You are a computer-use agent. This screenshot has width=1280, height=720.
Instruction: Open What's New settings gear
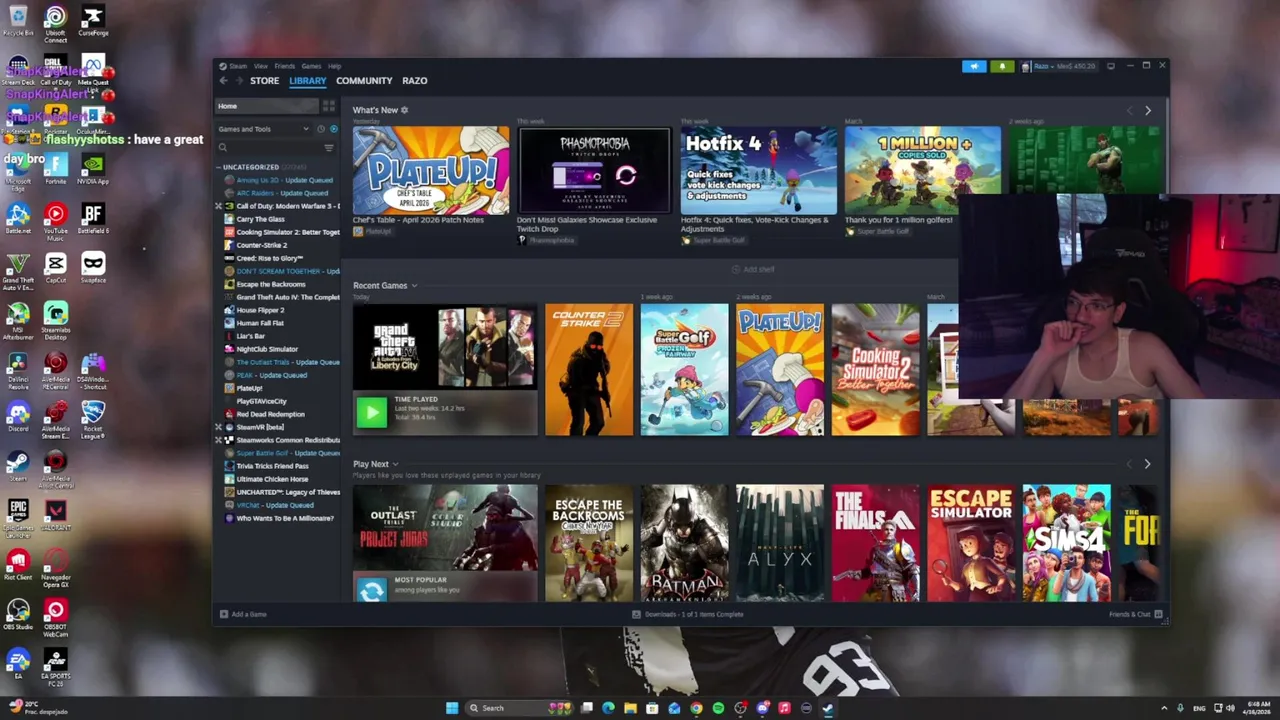[x=404, y=110]
